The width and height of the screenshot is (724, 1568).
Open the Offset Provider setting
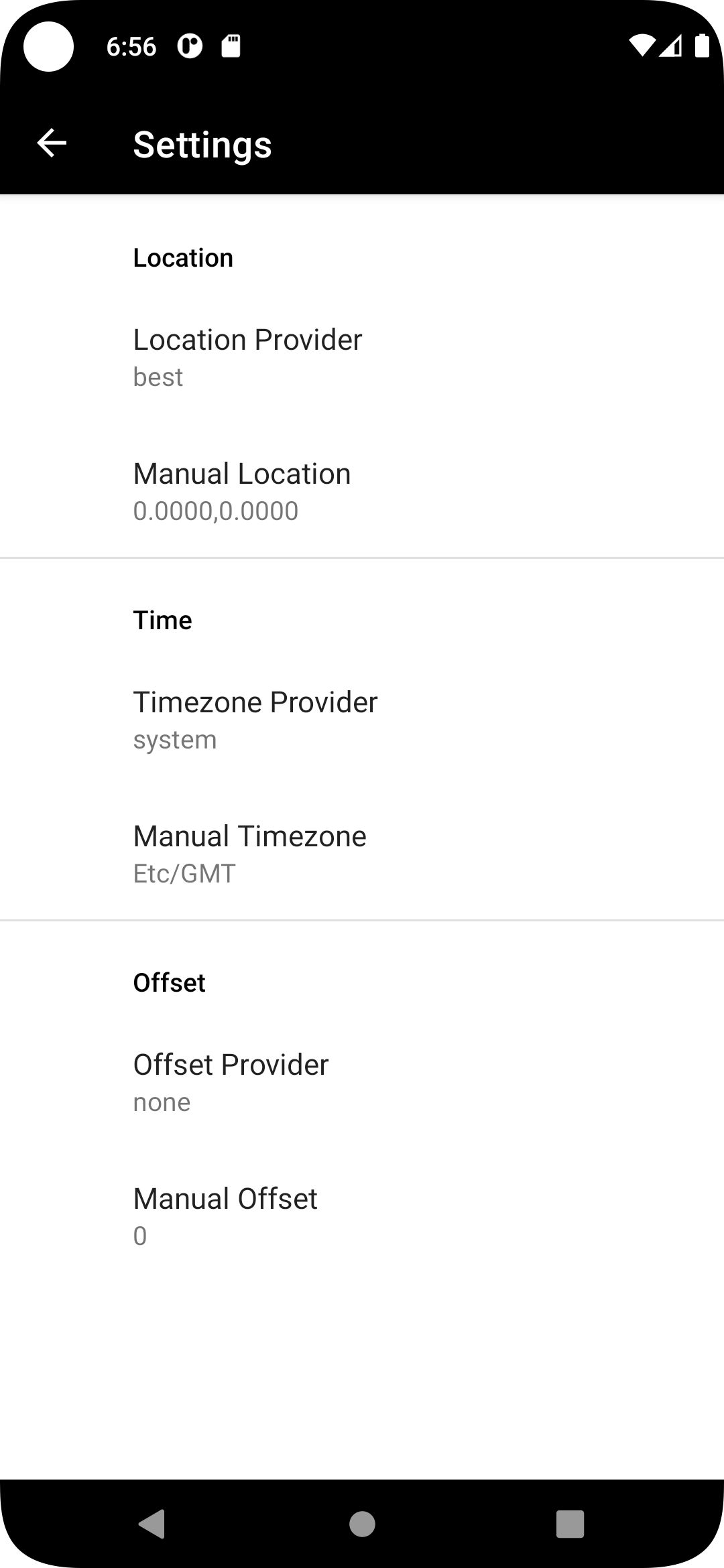point(362,1082)
